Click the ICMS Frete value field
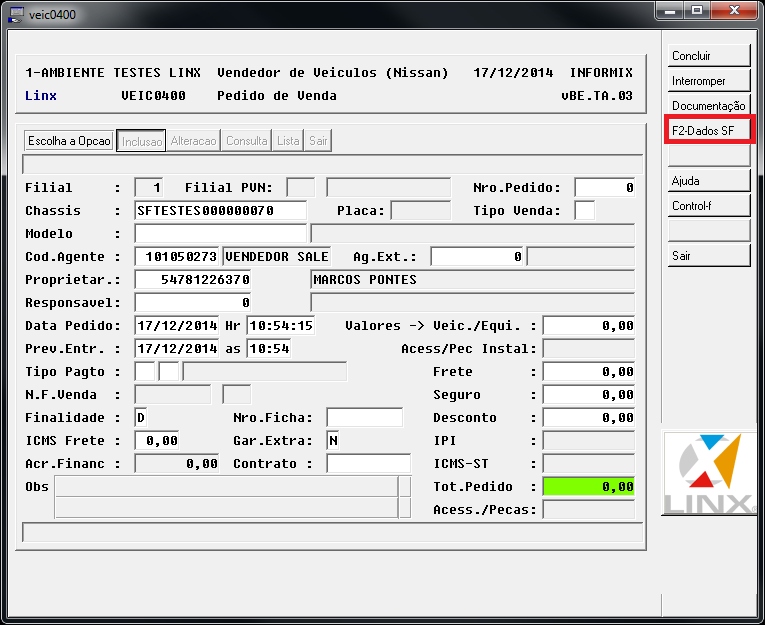 pyautogui.click(x=157, y=440)
